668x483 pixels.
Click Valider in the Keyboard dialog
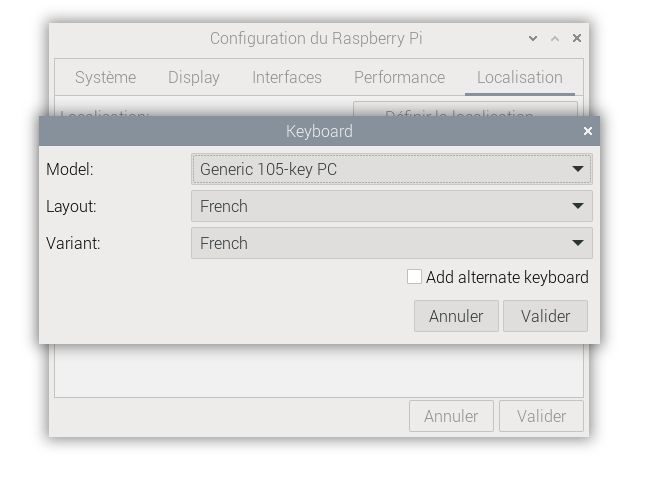pyautogui.click(x=545, y=316)
